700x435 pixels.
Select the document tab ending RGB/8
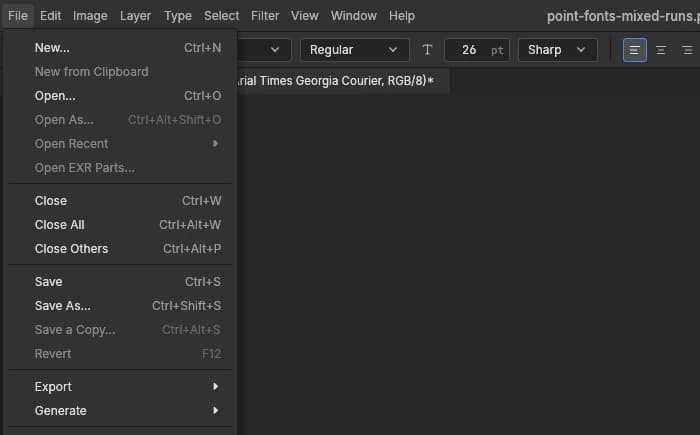[x=342, y=81]
